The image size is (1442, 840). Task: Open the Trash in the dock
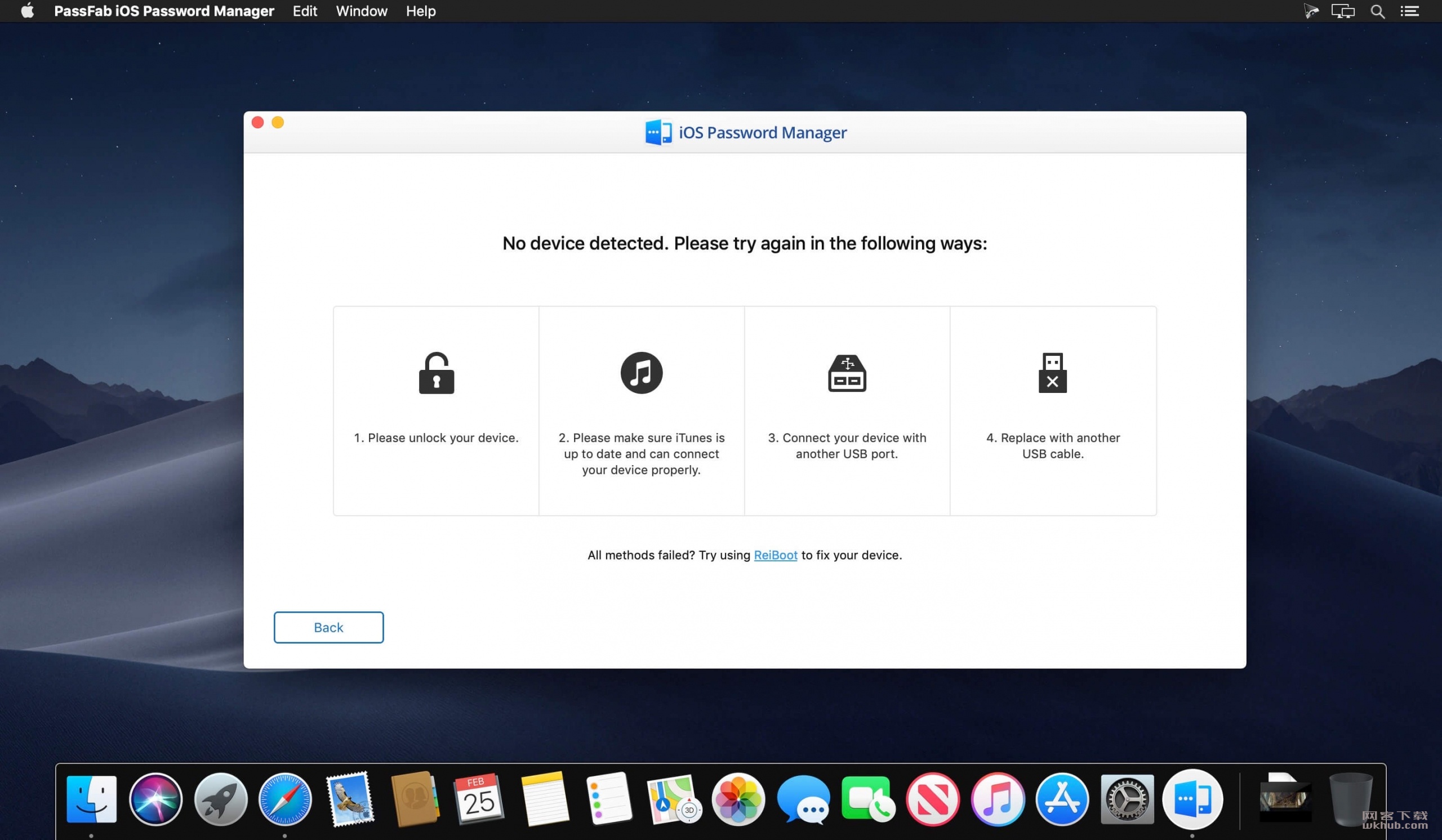(x=1350, y=799)
